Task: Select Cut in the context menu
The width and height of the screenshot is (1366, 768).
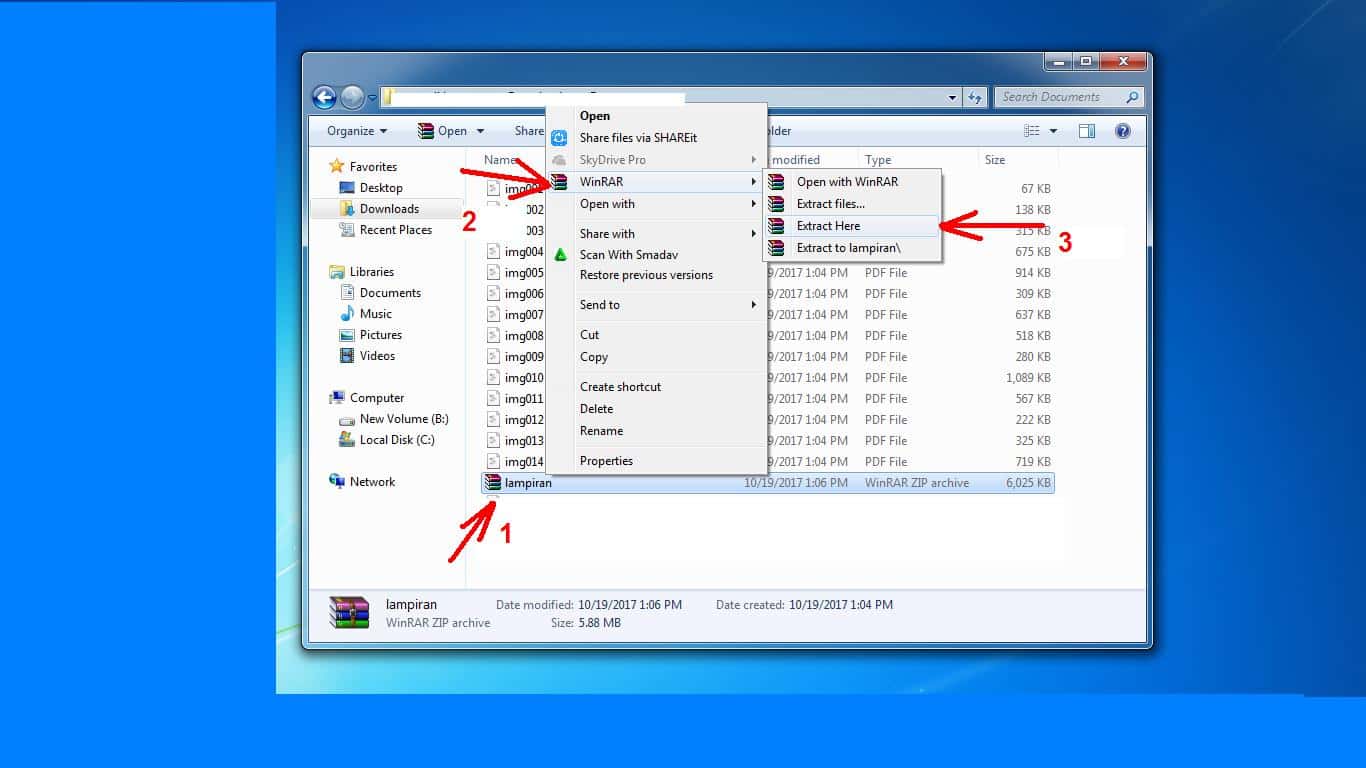Action: (589, 335)
